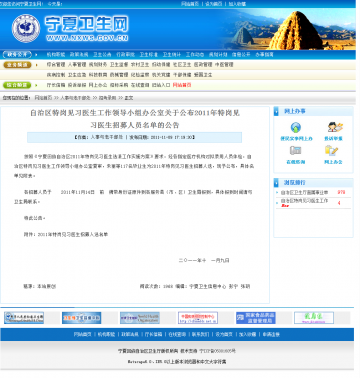Viewport: 360px width, 378px height.
Task: Open the 中国疾病预防控制中心 banner
Action: [x=198, y=318]
